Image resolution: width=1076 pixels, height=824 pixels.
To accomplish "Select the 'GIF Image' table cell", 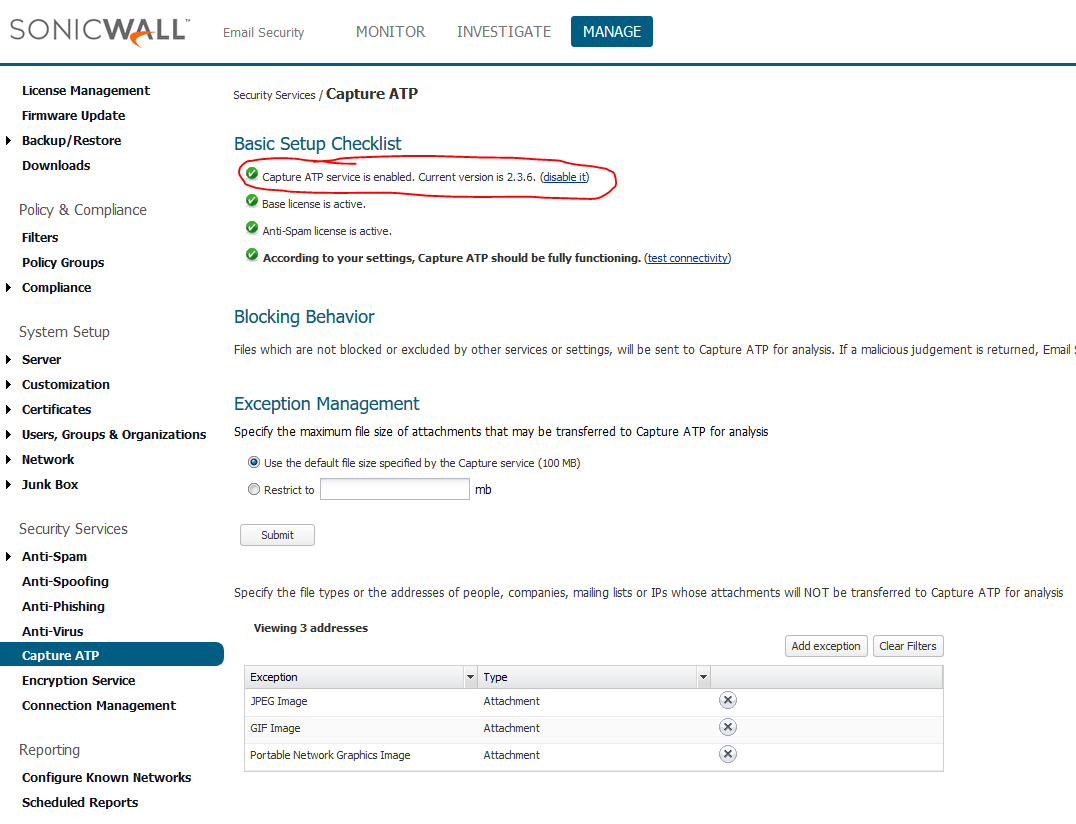I will coord(275,728).
